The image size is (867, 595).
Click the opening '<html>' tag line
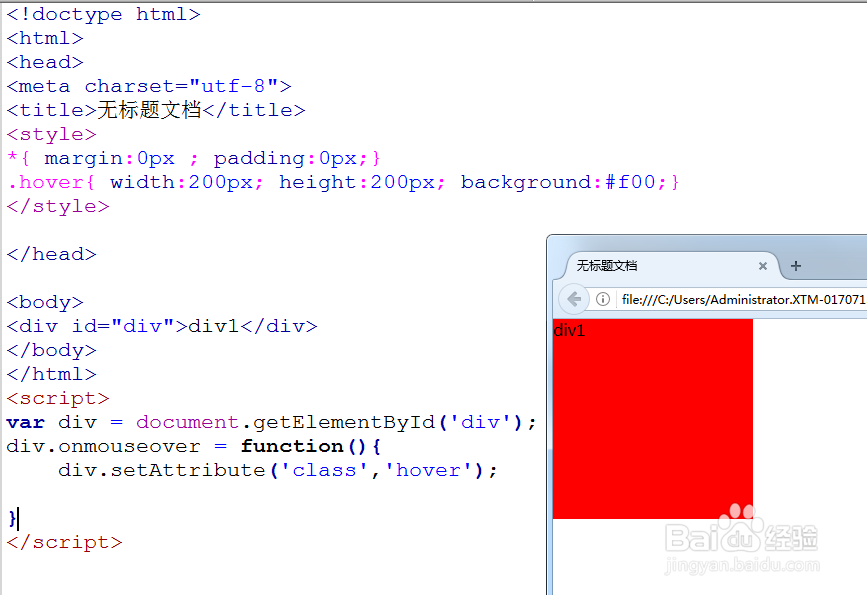45,38
